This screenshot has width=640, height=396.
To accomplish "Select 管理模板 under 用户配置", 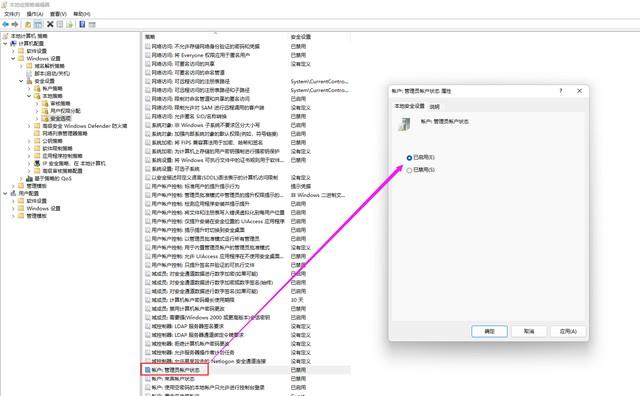I will (37, 216).
